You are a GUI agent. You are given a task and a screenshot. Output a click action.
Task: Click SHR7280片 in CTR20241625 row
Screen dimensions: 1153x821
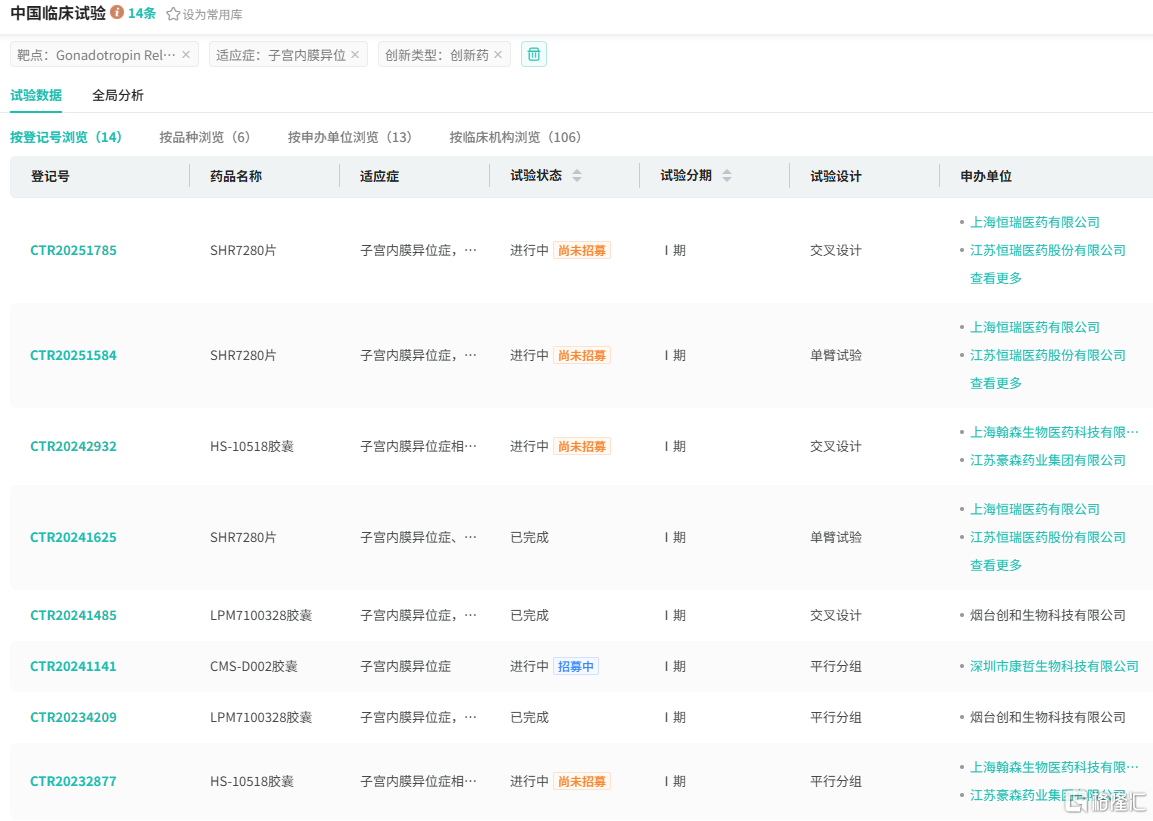click(x=243, y=538)
